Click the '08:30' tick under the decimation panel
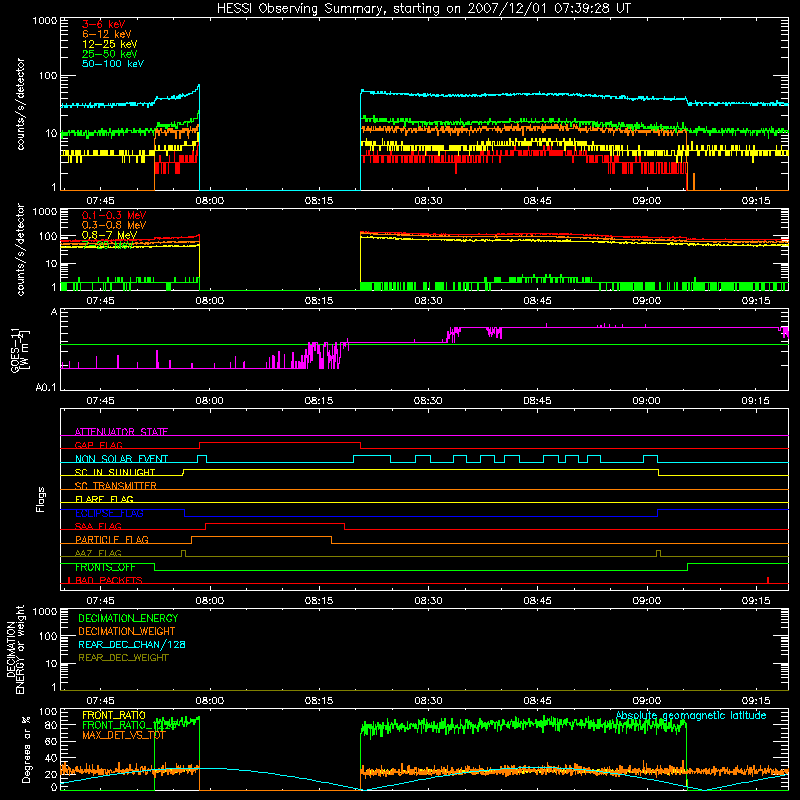 428,701
